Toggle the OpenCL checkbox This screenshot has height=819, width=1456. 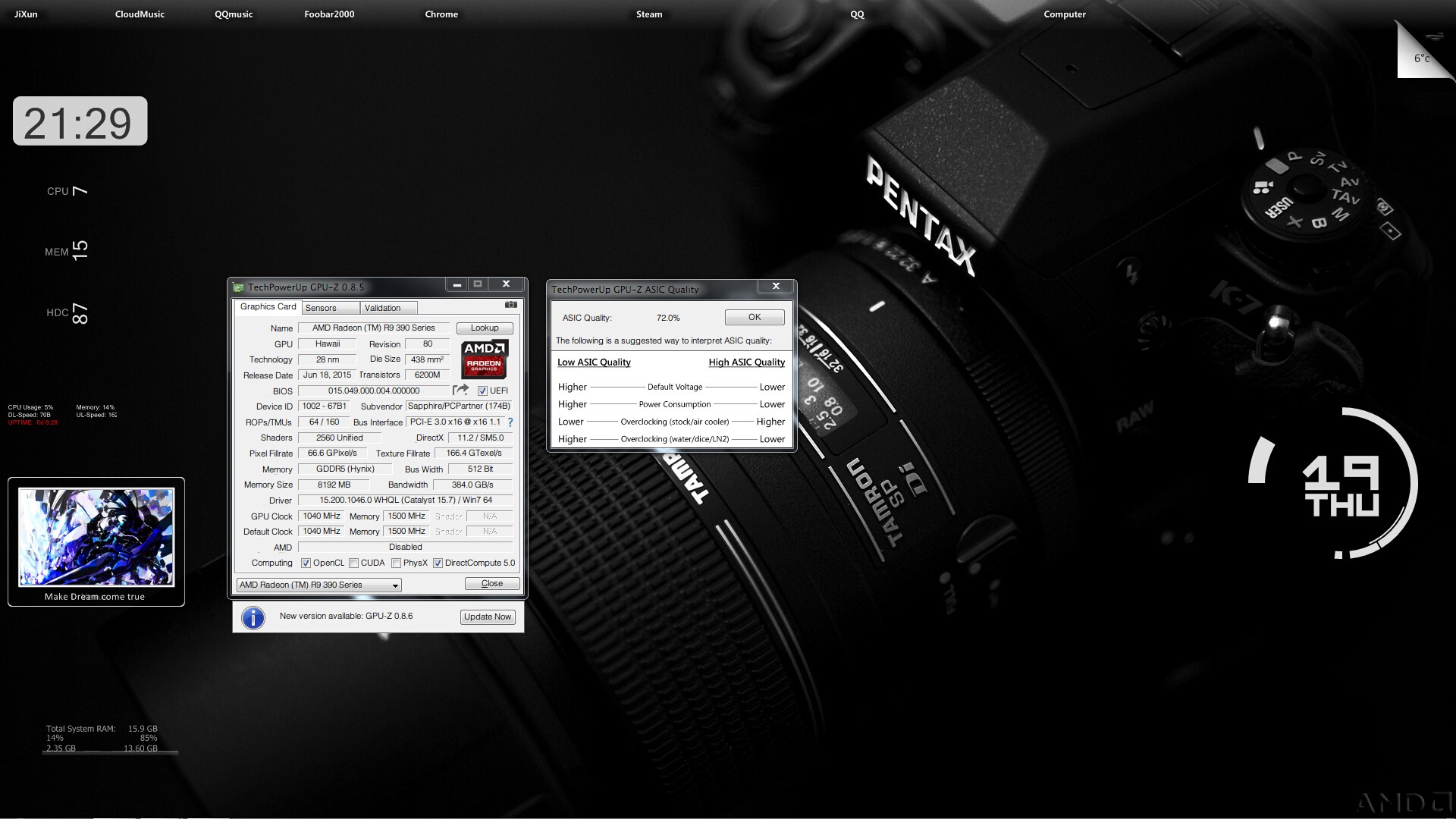point(306,563)
